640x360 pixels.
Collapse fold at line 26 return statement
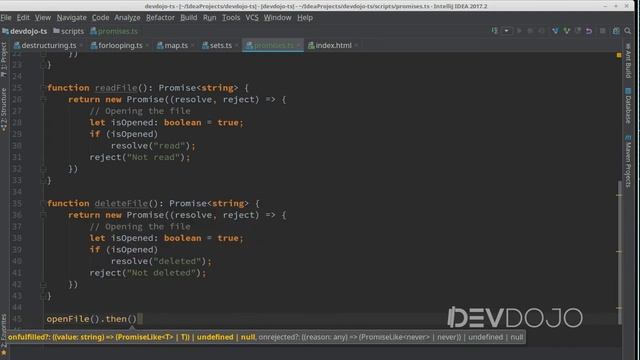click(x=43, y=99)
